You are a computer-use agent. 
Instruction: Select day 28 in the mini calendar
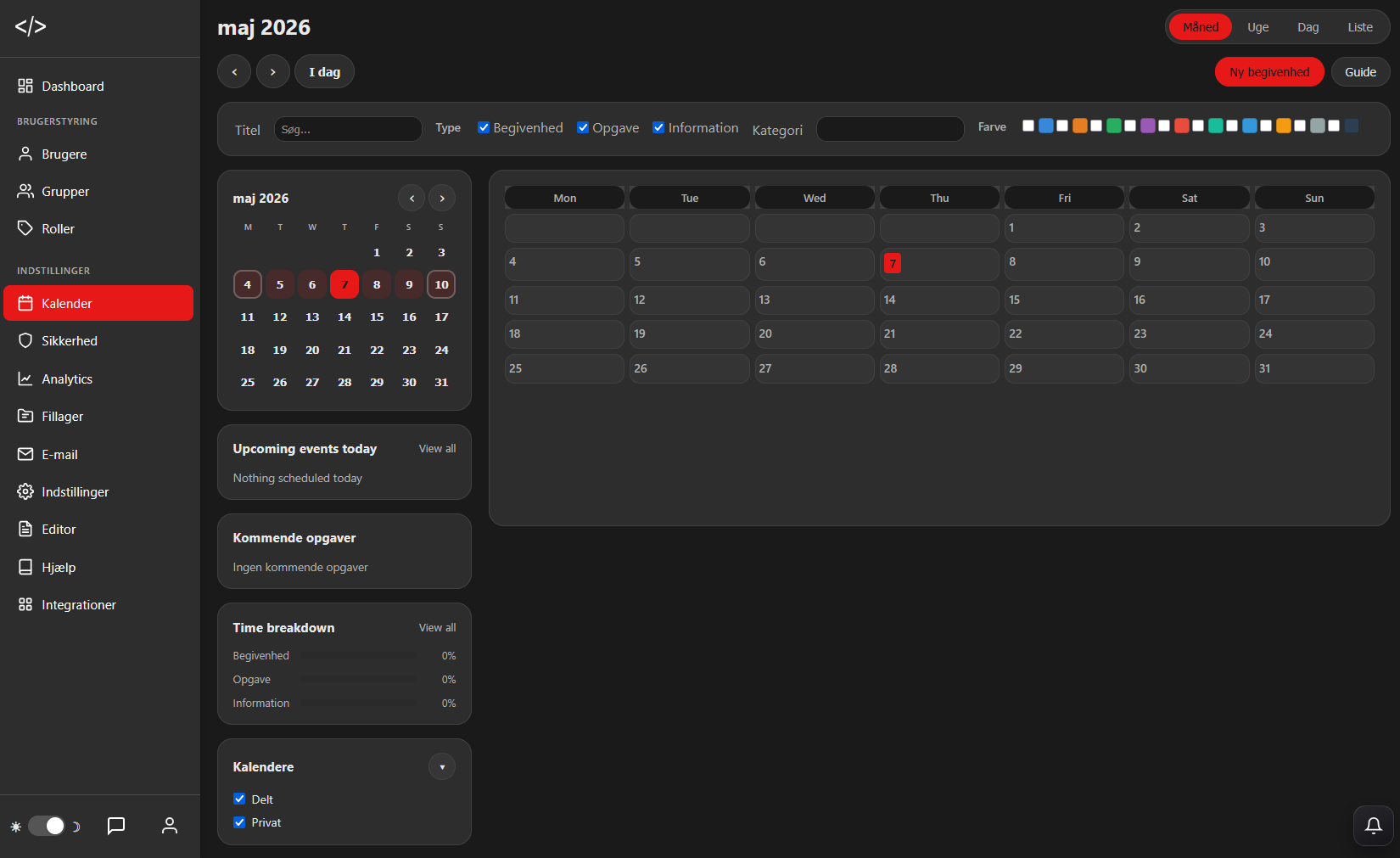pos(344,382)
